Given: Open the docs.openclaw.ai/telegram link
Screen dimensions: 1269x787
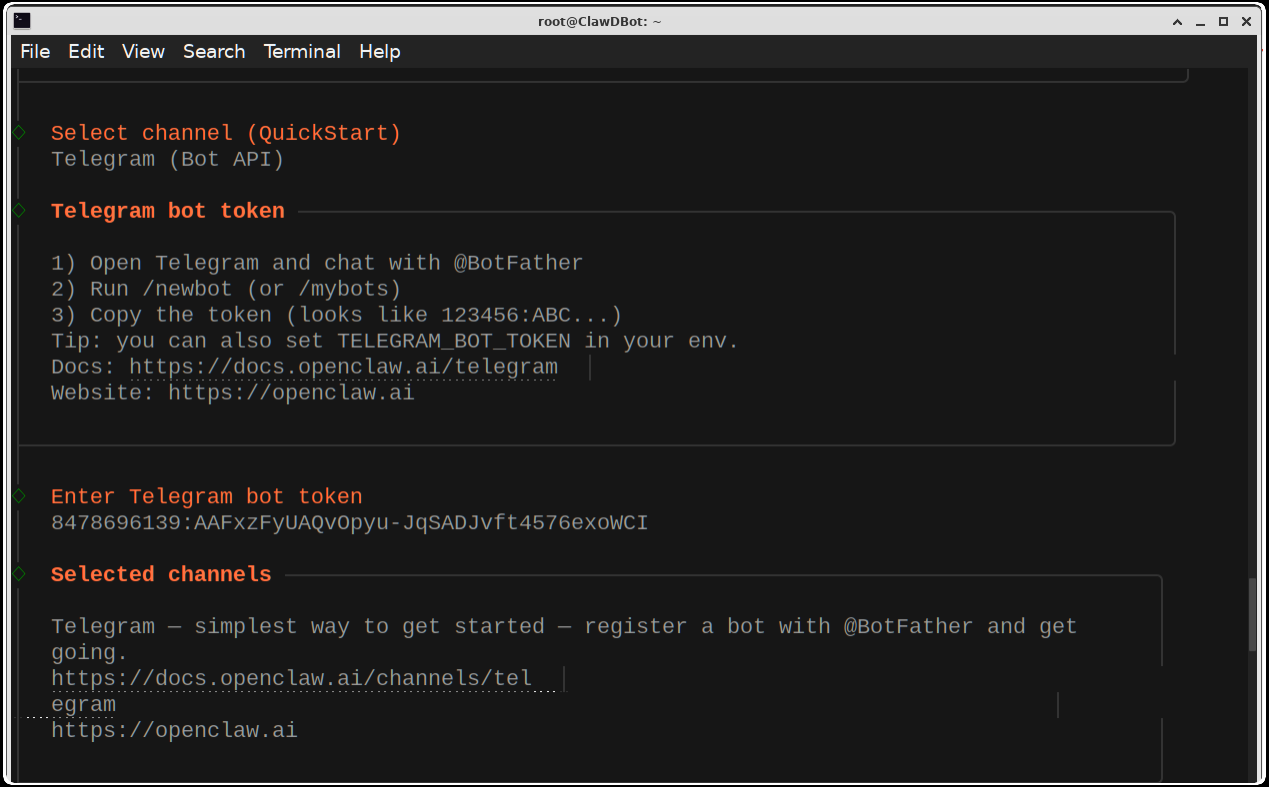Looking at the screenshot, I should [343, 367].
